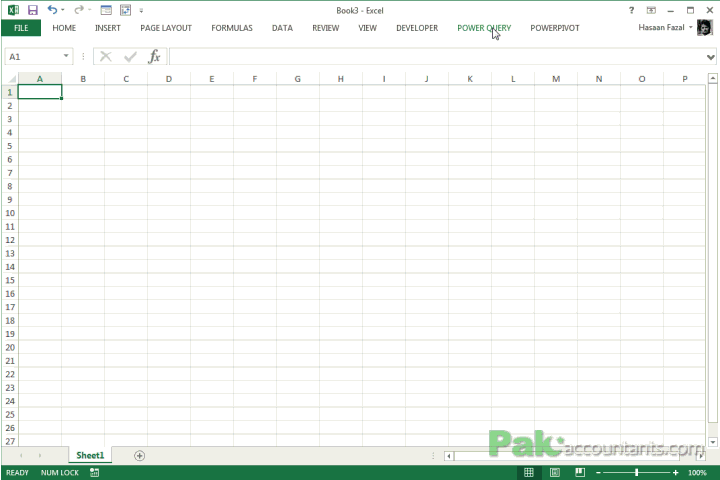Open the POWERPIVOT tab
Screen dimensions: 720x480
555,28
